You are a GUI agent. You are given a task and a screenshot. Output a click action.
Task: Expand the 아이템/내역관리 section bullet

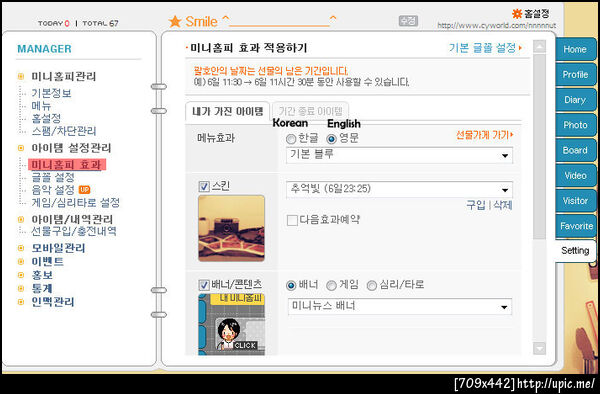(21, 219)
